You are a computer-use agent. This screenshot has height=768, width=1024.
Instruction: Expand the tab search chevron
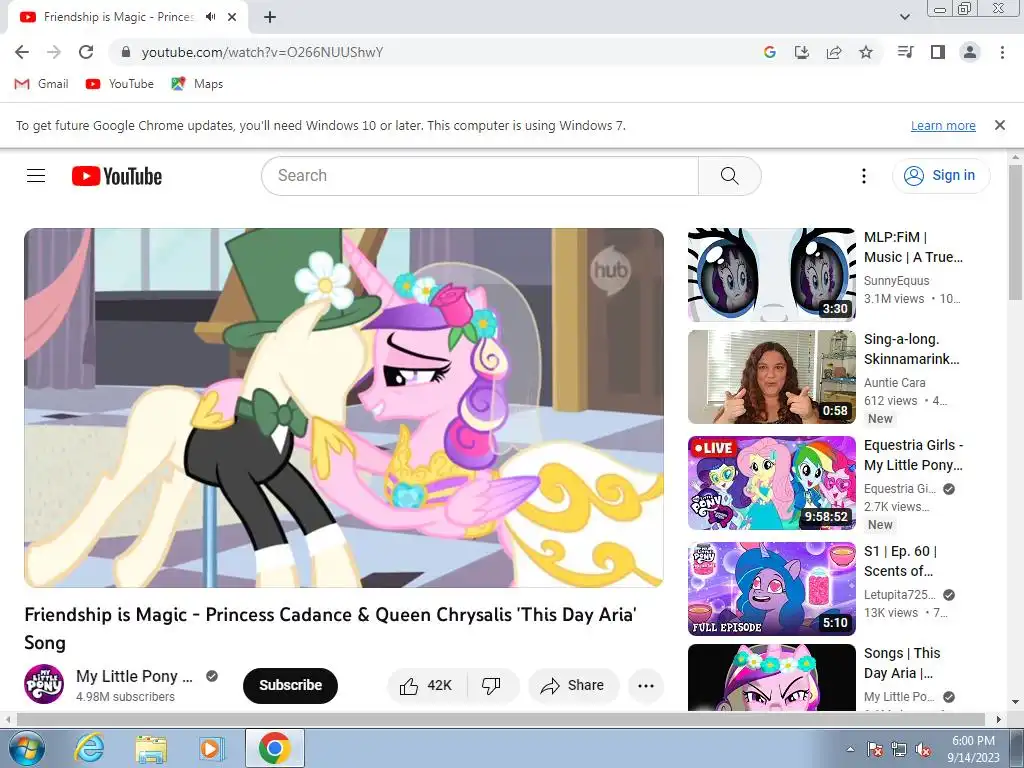pos(905,17)
